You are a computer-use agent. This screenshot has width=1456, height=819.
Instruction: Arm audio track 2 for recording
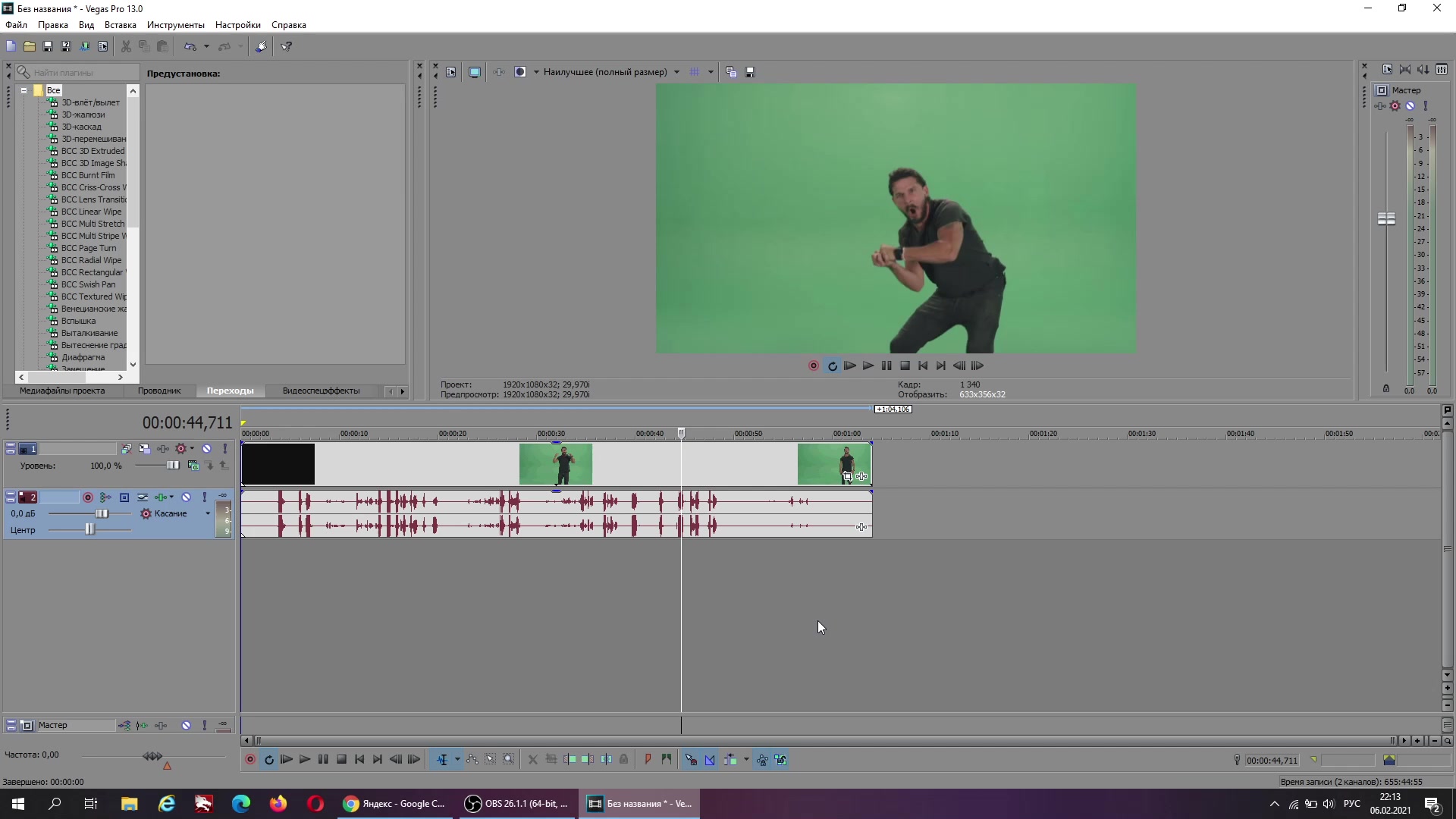[88, 497]
